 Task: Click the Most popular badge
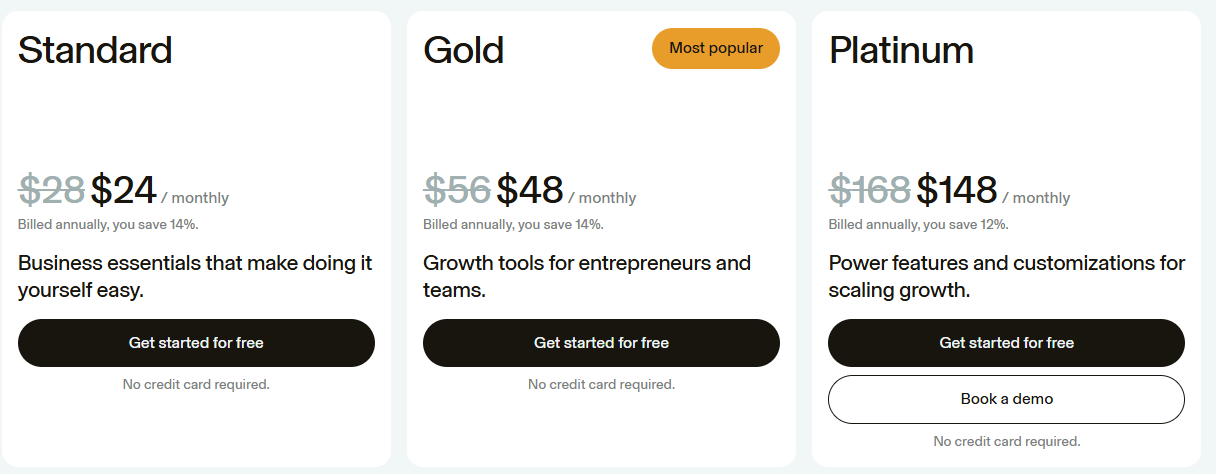click(715, 48)
